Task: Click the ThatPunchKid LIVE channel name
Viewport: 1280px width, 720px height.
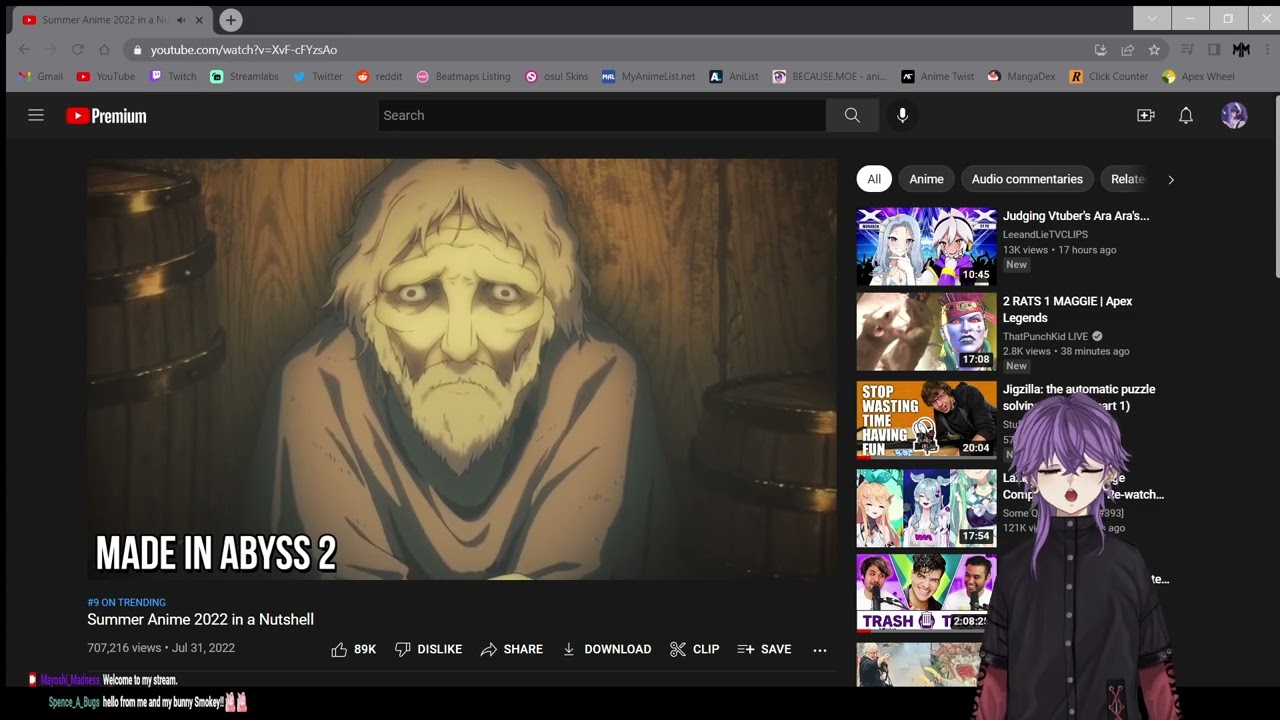Action: click(x=1045, y=336)
